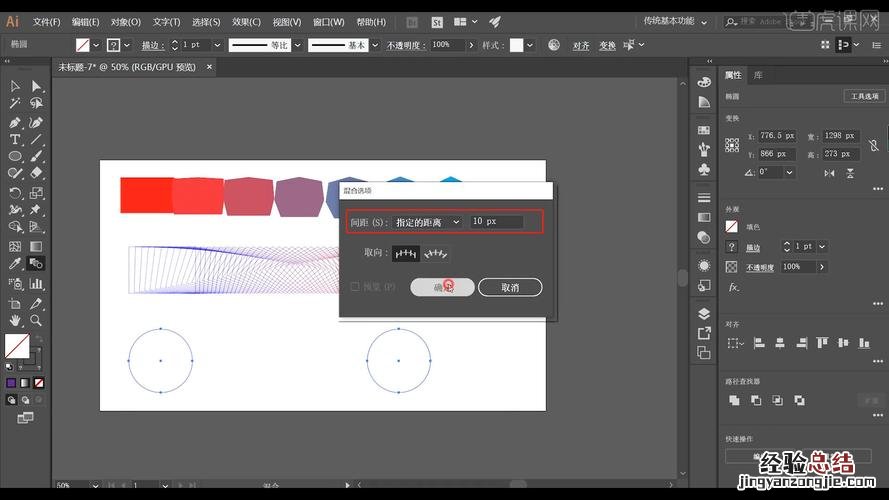
Task: Select the Magic Wand tool
Action: click(15, 103)
